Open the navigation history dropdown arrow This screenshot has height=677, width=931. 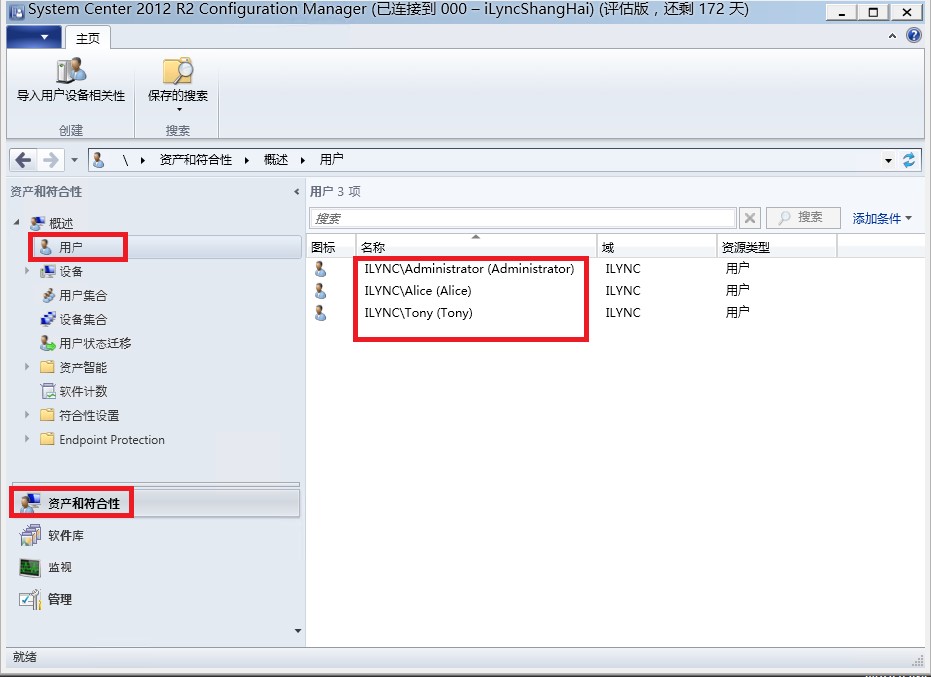click(74, 160)
